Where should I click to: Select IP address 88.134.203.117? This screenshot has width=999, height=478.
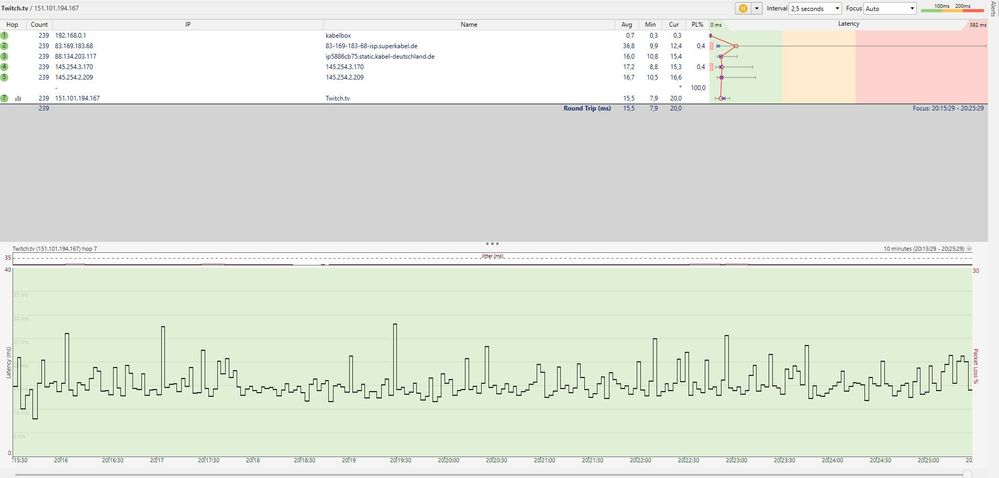pos(76,56)
